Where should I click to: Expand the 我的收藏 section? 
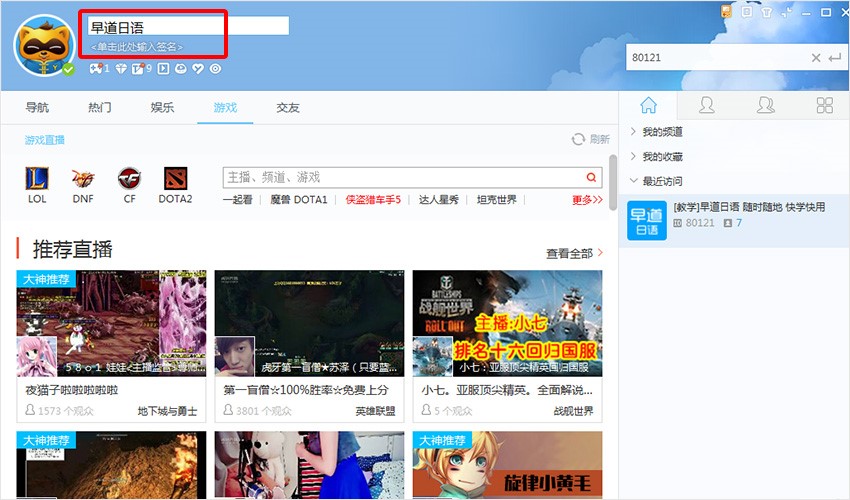[x=662, y=157]
